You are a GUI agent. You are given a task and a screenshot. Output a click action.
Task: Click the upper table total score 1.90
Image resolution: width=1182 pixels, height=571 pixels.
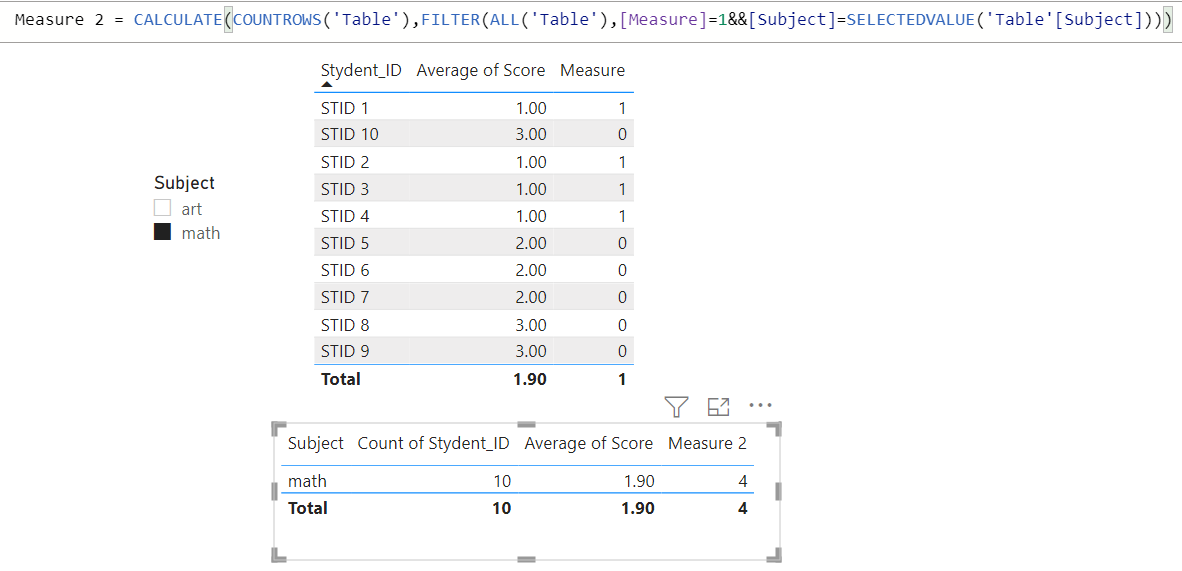[x=530, y=379]
